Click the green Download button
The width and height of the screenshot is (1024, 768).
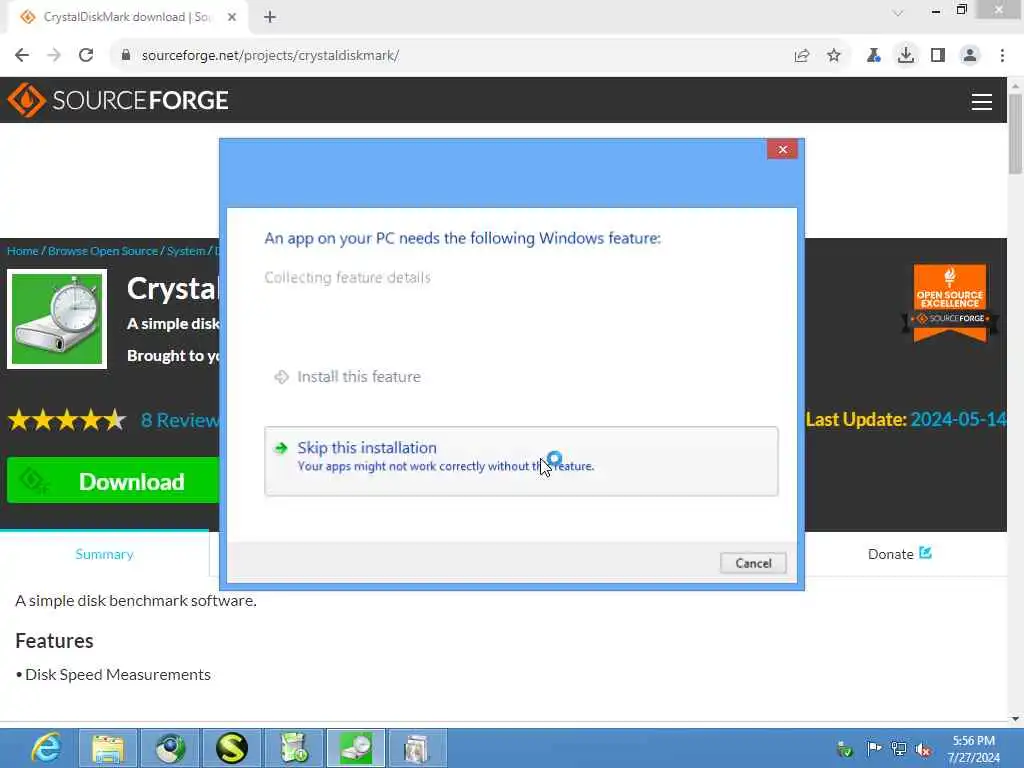(x=113, y=481)
